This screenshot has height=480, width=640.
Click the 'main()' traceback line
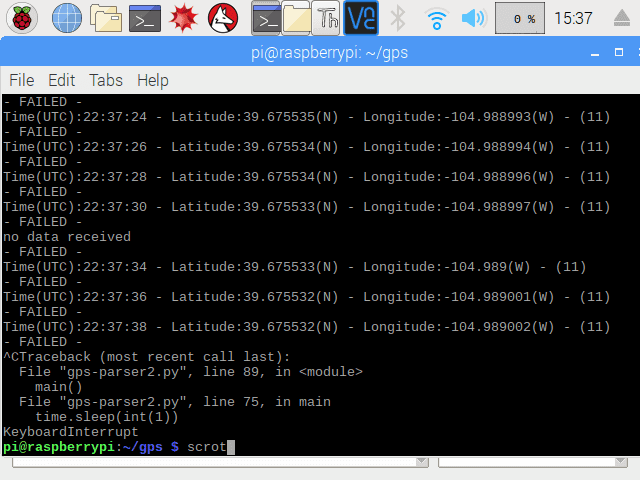[x=59, y=387]
